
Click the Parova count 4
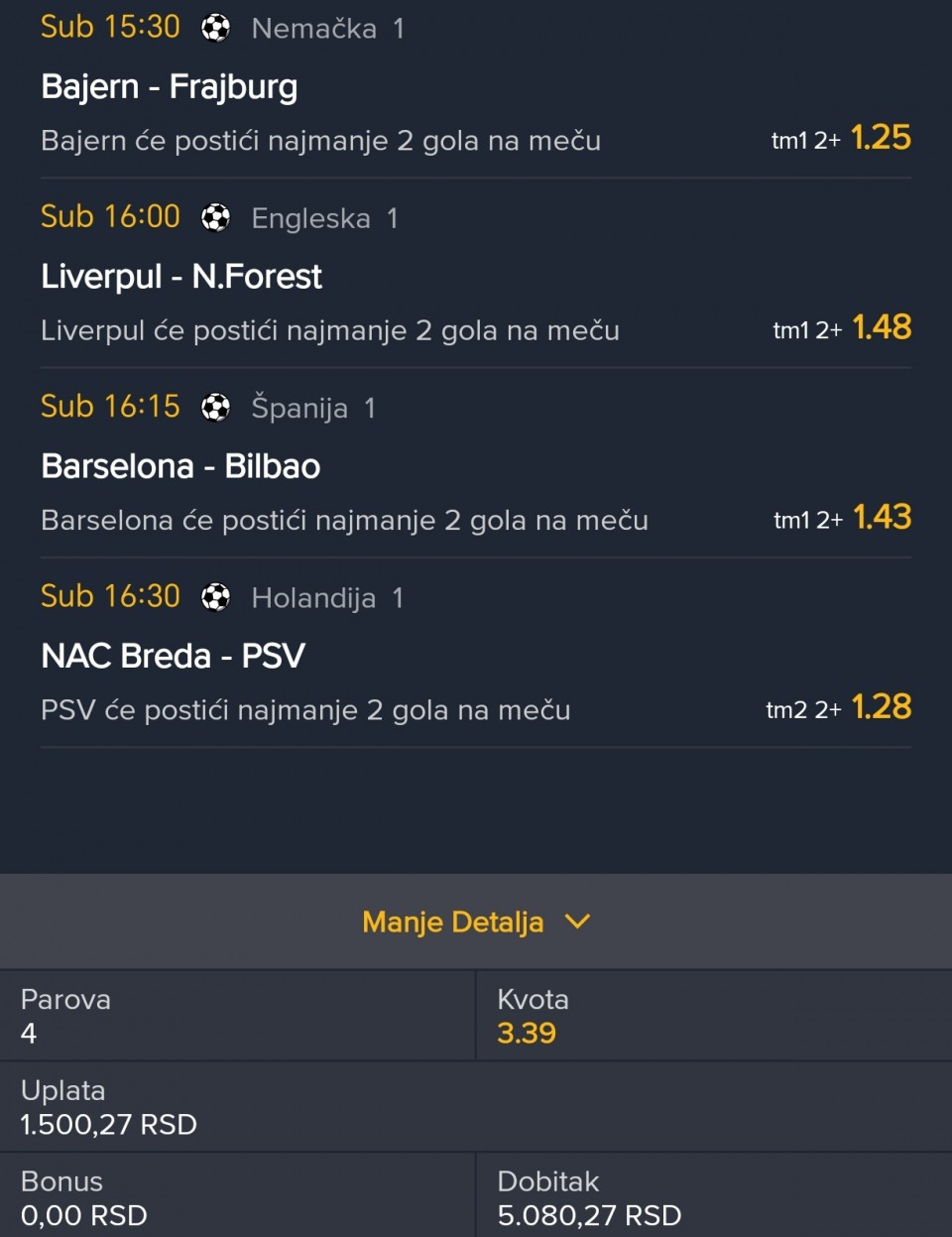point(29,1034)
